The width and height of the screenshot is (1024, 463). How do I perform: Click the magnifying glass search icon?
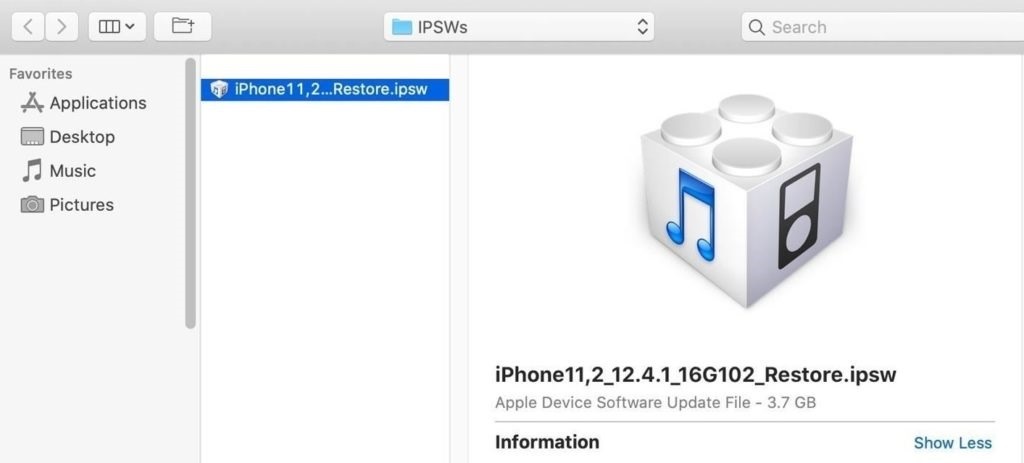(x=756, y=27)
